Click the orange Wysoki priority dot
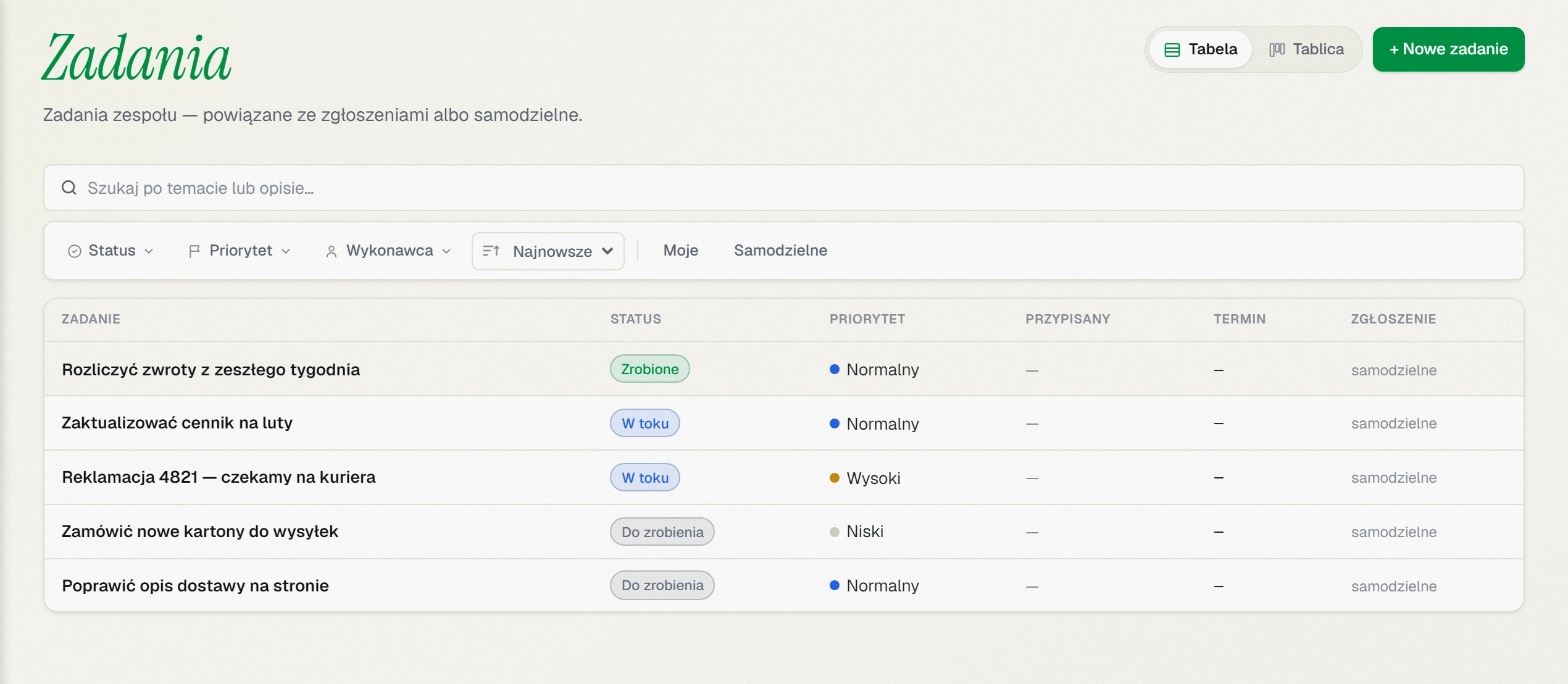This screenshot has height=684, width=1568. coord(834,477)
